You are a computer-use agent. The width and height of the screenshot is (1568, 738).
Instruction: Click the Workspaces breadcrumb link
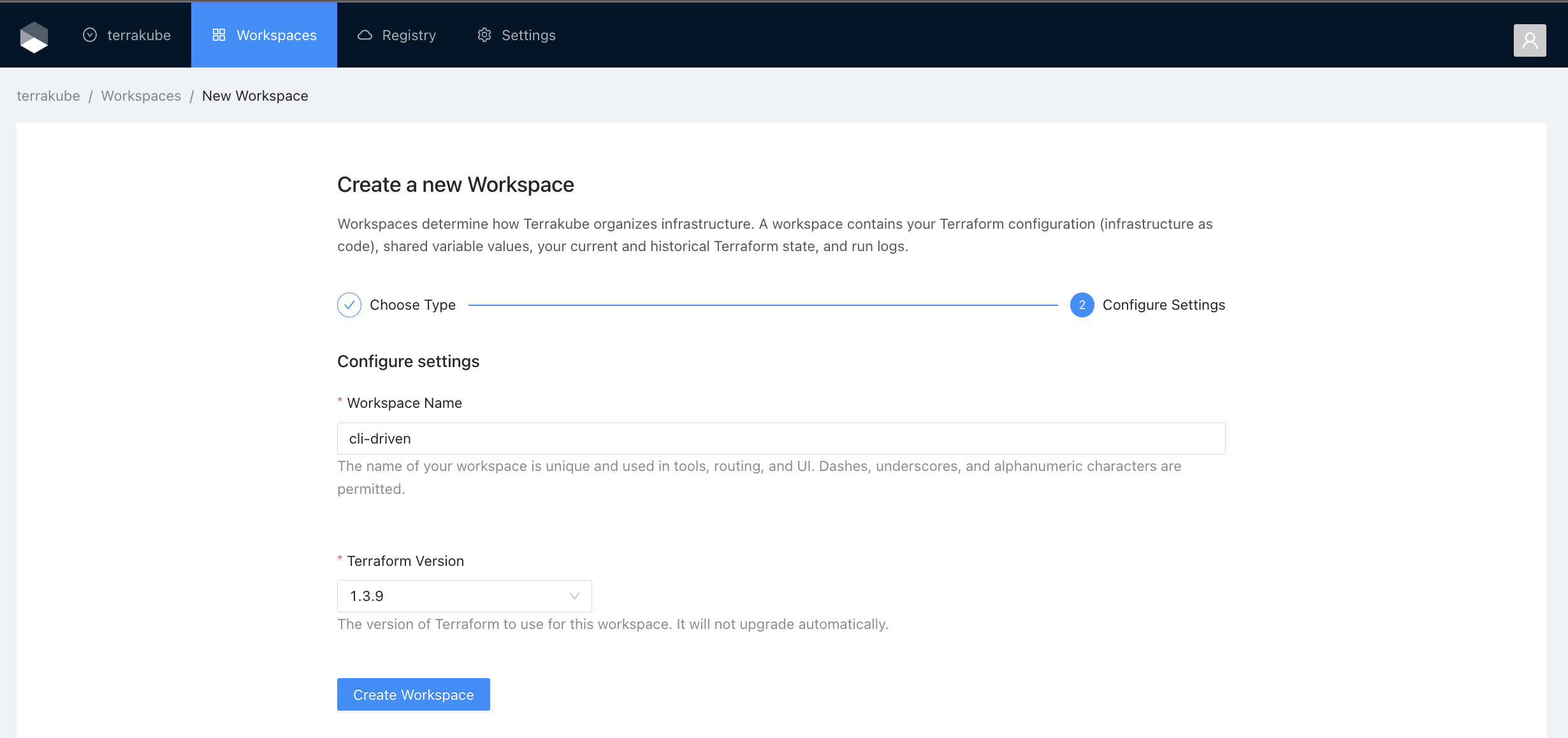coord(141,96)
